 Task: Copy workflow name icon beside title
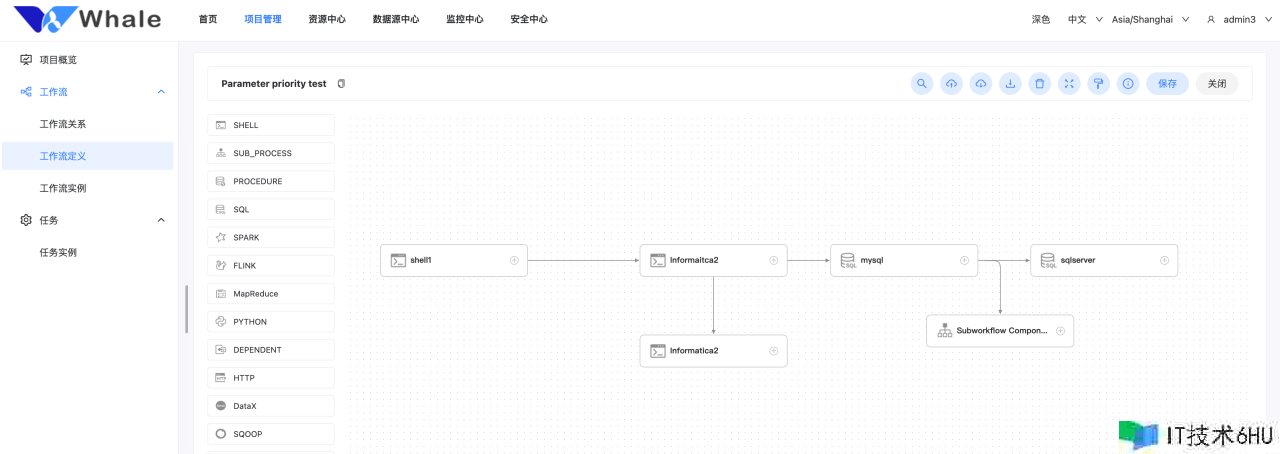point(341,84)
